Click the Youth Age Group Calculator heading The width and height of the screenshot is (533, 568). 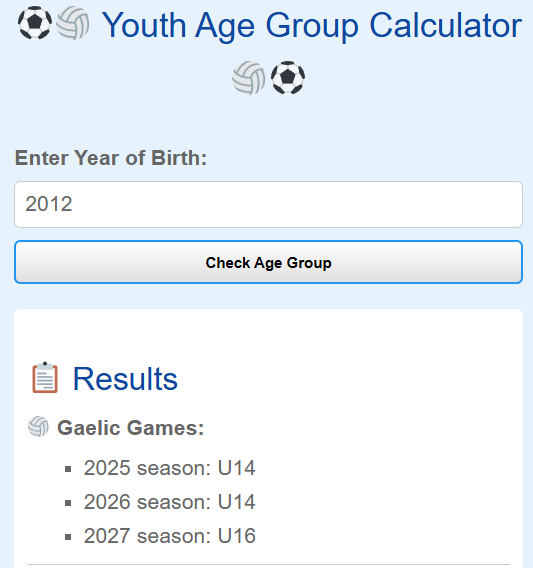312,25
